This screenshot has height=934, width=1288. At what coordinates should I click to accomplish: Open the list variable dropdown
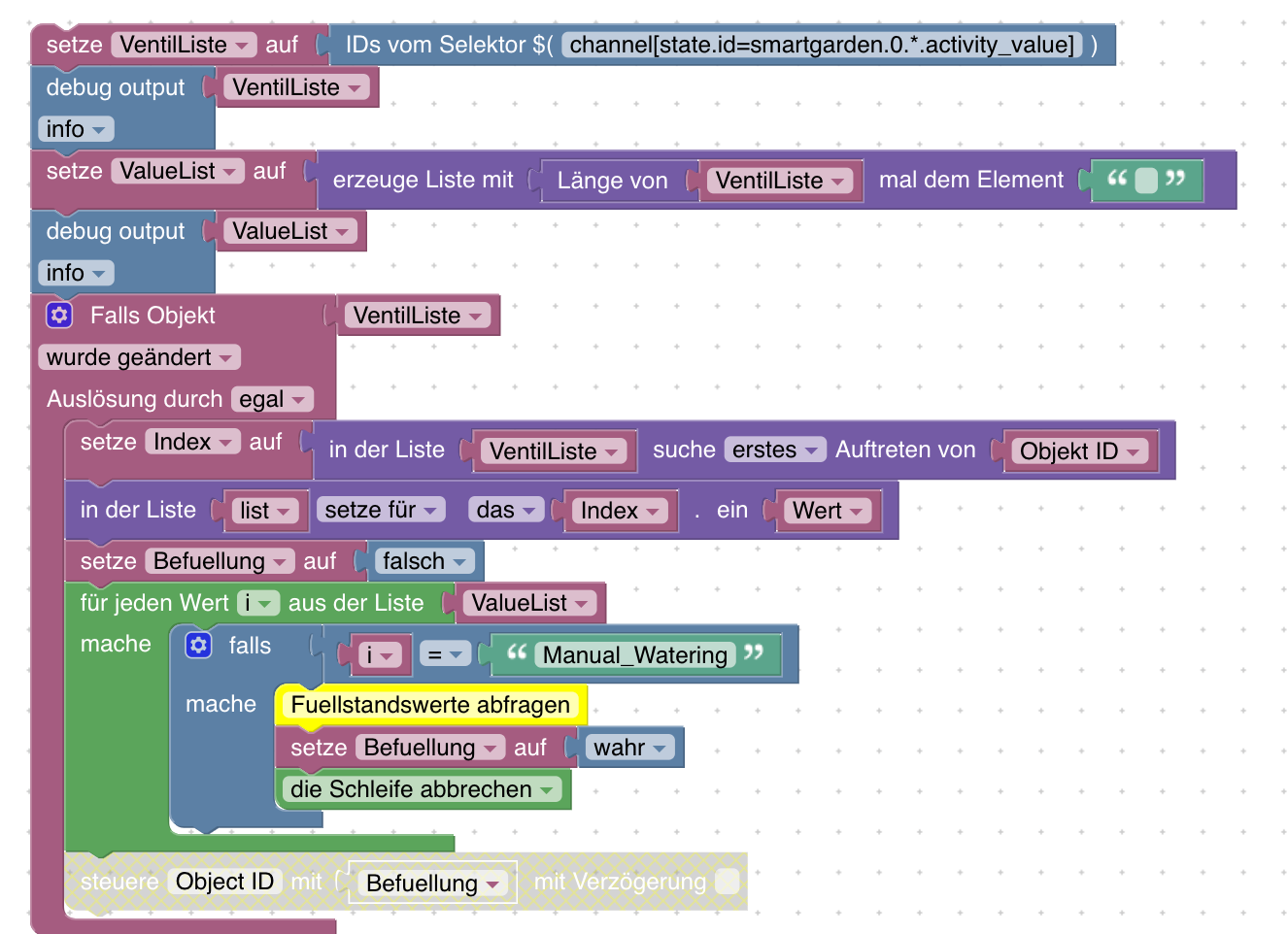tap(265, 511)
